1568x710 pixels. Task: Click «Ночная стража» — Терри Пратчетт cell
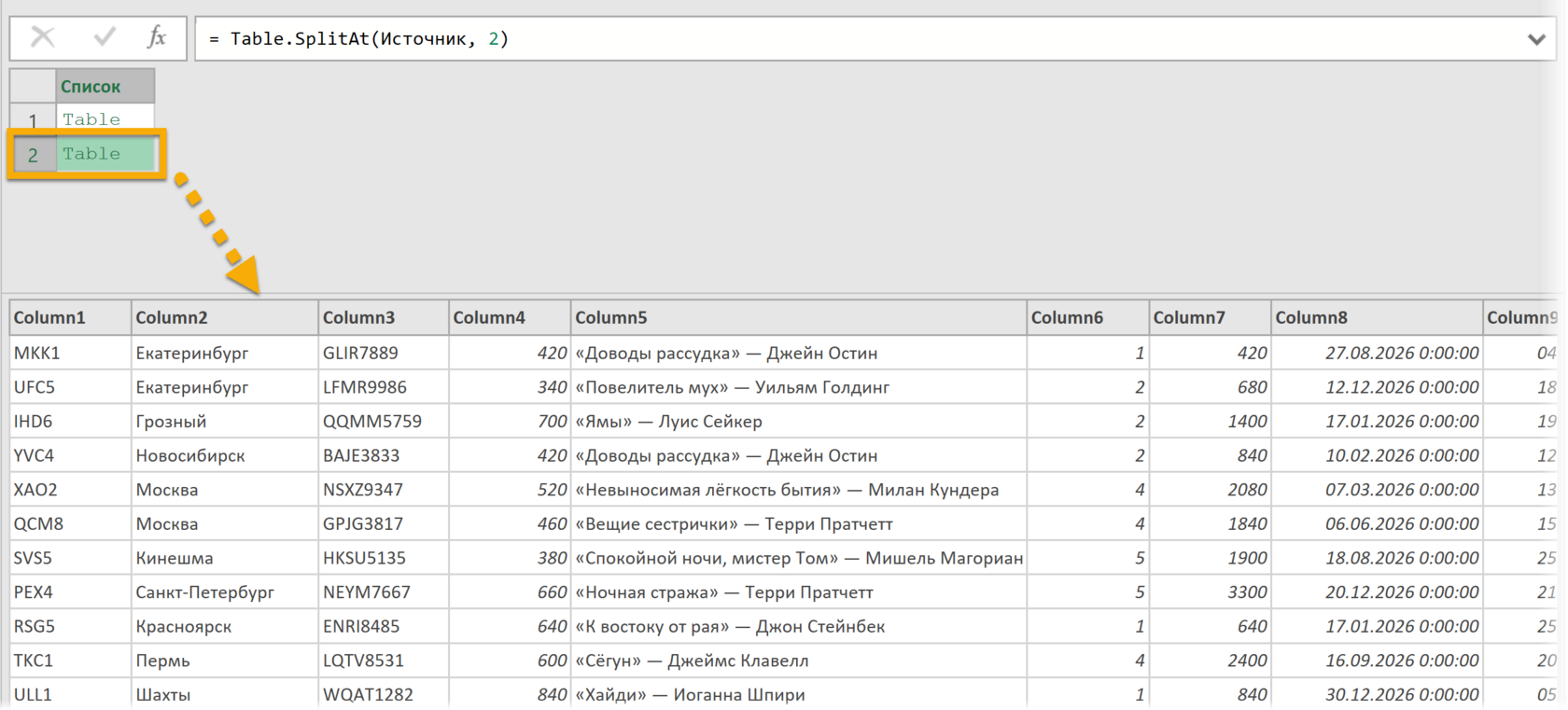(799, 592)
